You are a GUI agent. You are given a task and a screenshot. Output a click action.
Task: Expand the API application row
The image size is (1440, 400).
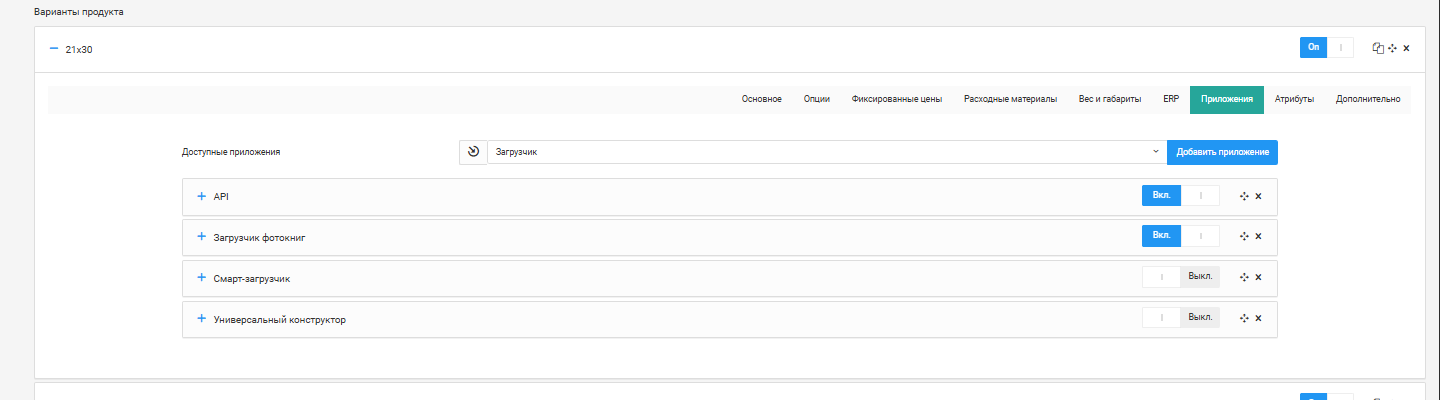[201, 196]
